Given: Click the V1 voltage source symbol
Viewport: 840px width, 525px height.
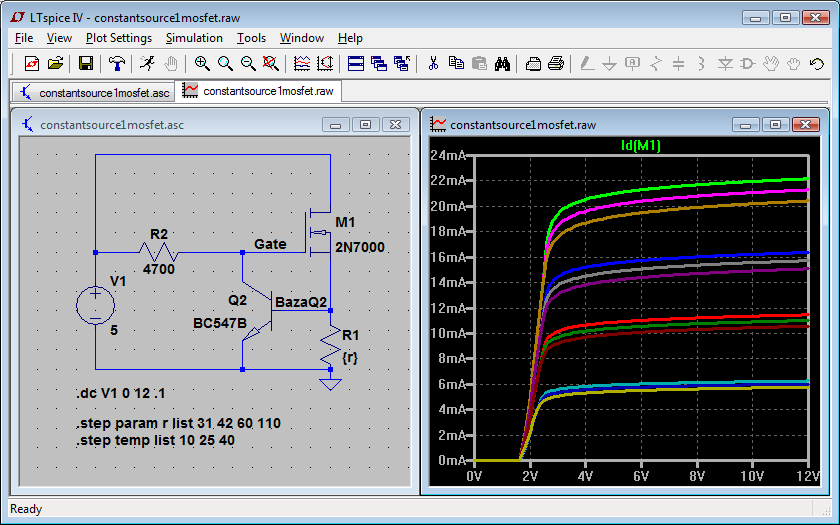Looking at the screenshot, I should (x=95, y=306).
